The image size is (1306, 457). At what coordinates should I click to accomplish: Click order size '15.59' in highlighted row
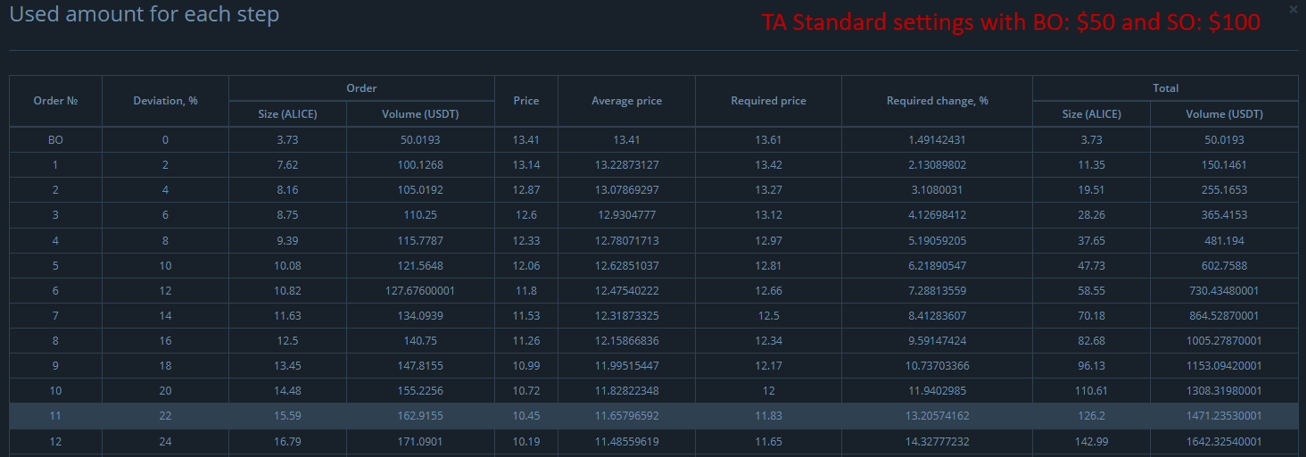(288, 415)
